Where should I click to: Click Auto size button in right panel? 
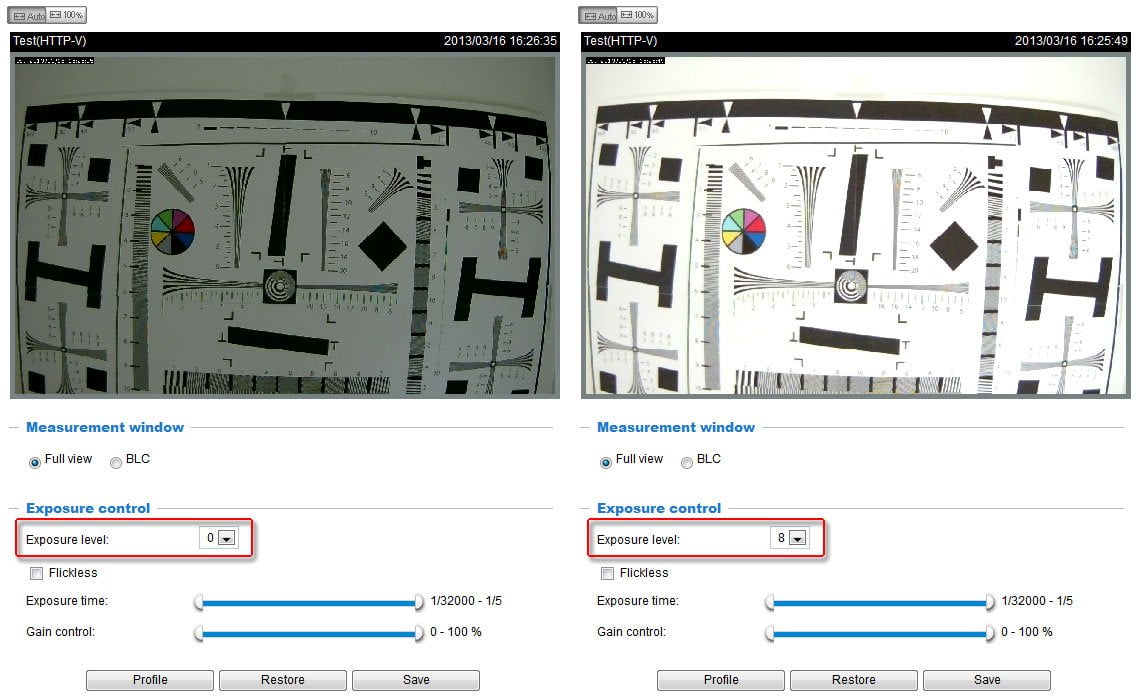point(599,15)
